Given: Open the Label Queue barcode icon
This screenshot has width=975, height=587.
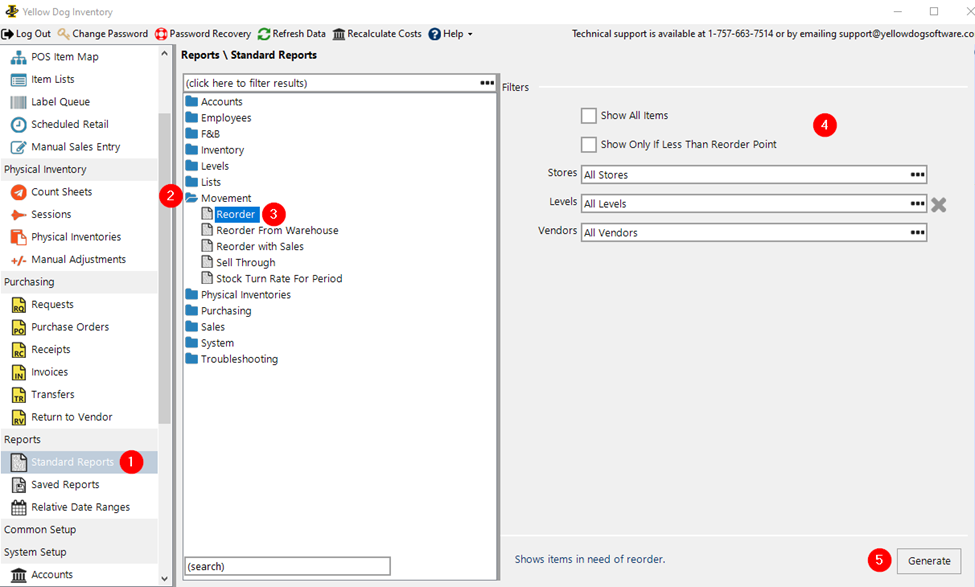Looking at the screenshot, I should [x=19, y=102].
